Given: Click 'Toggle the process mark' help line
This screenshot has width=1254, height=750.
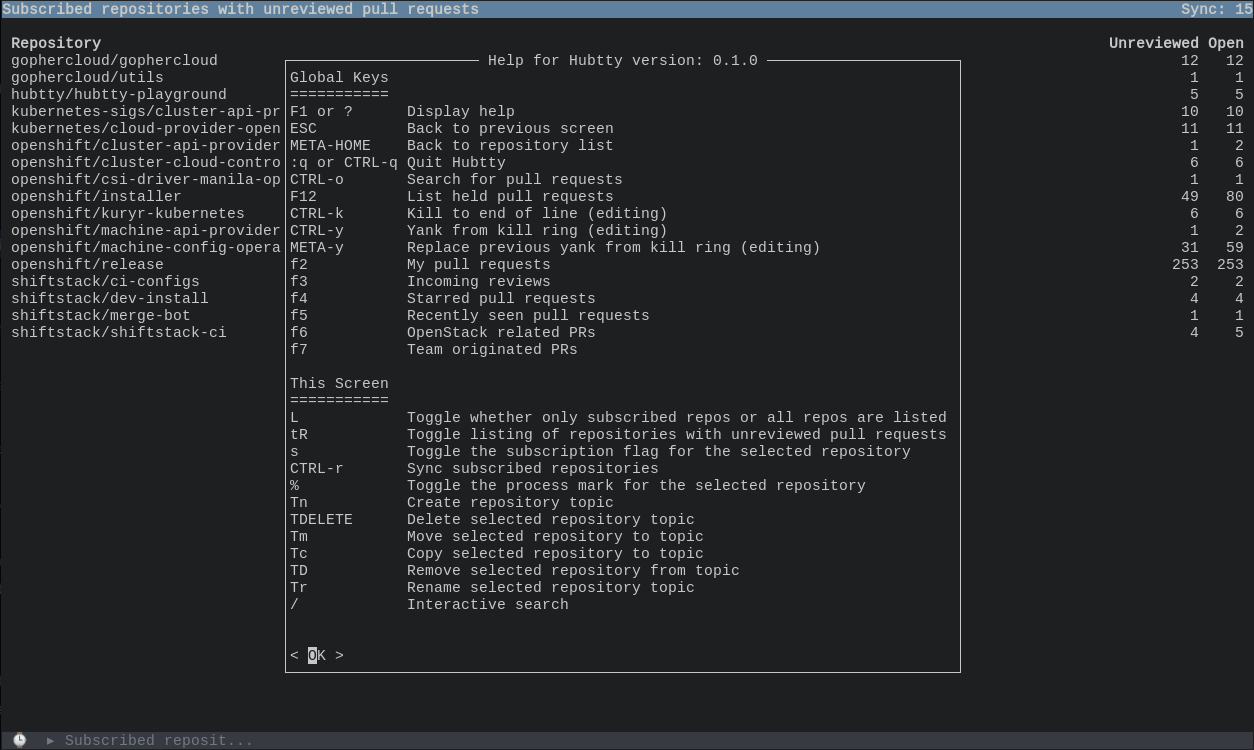Looking at the screenshot, I should (x=636, y=485).
